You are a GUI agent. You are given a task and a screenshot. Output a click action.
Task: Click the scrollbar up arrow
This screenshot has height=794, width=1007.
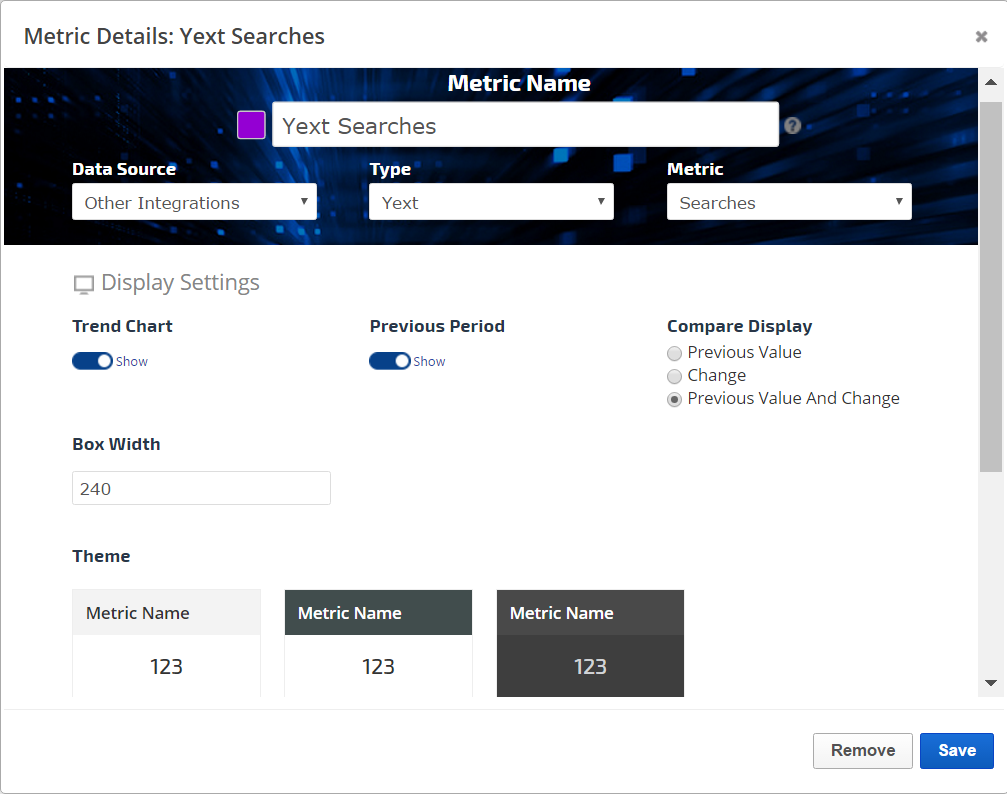pyautogui.click(x=990, y=83)
